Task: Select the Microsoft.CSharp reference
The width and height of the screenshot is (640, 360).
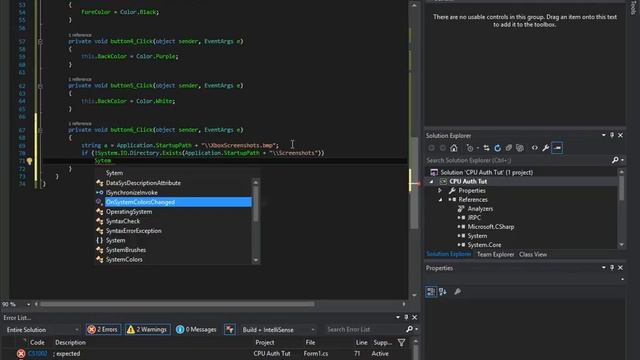Action: click(491, 227)
